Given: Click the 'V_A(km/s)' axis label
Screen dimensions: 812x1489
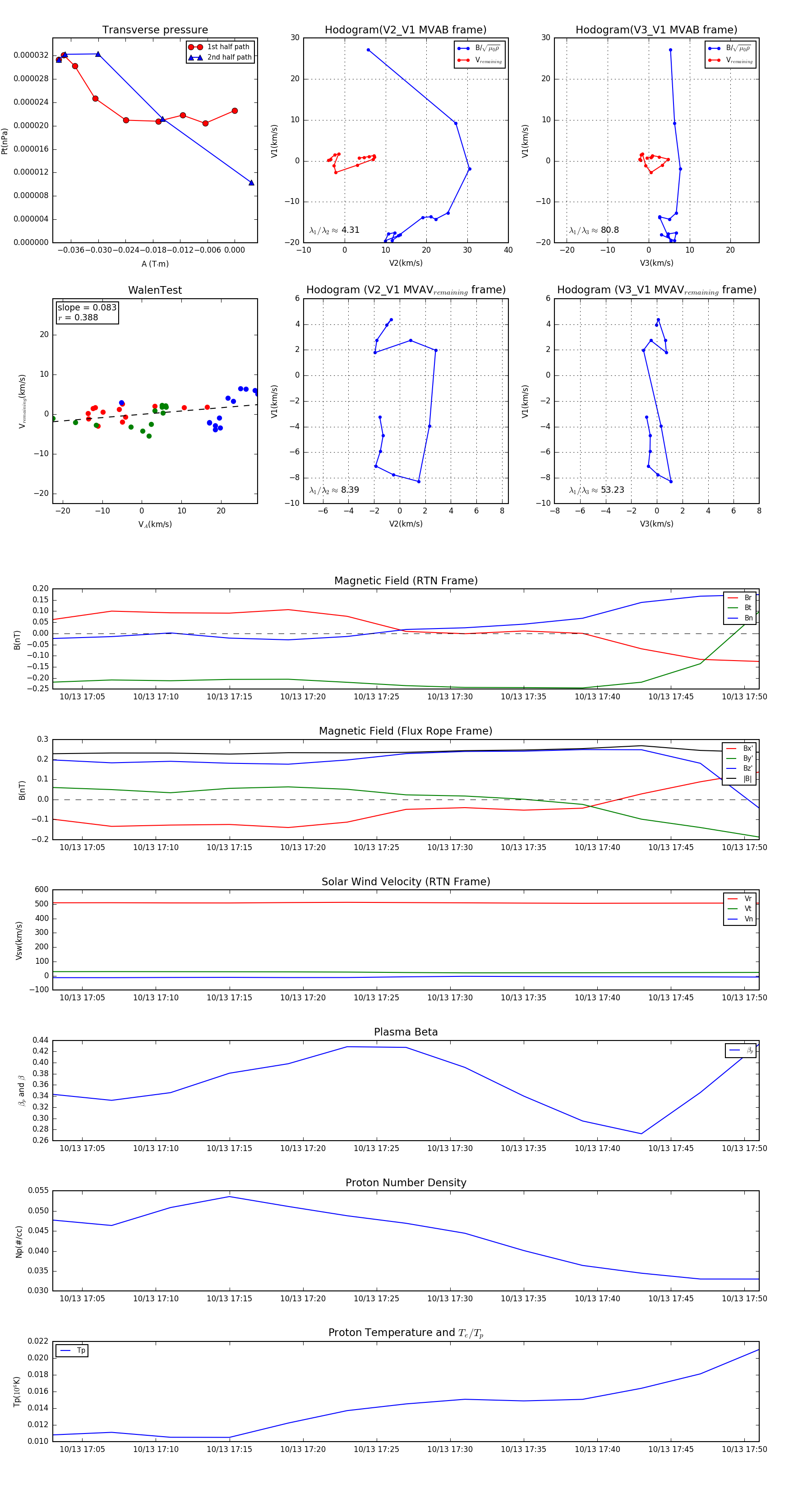Looking at the screenshot, I should (x=155, y=524).
